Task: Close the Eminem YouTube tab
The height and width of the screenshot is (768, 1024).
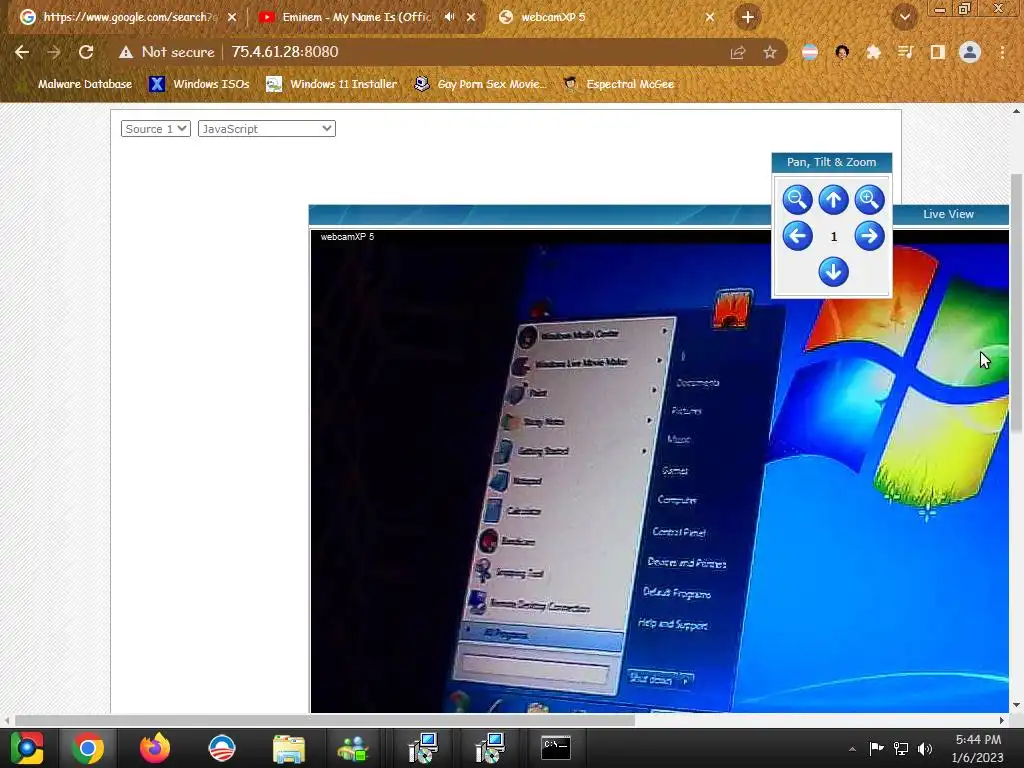Action: click(x=471, y=17)
